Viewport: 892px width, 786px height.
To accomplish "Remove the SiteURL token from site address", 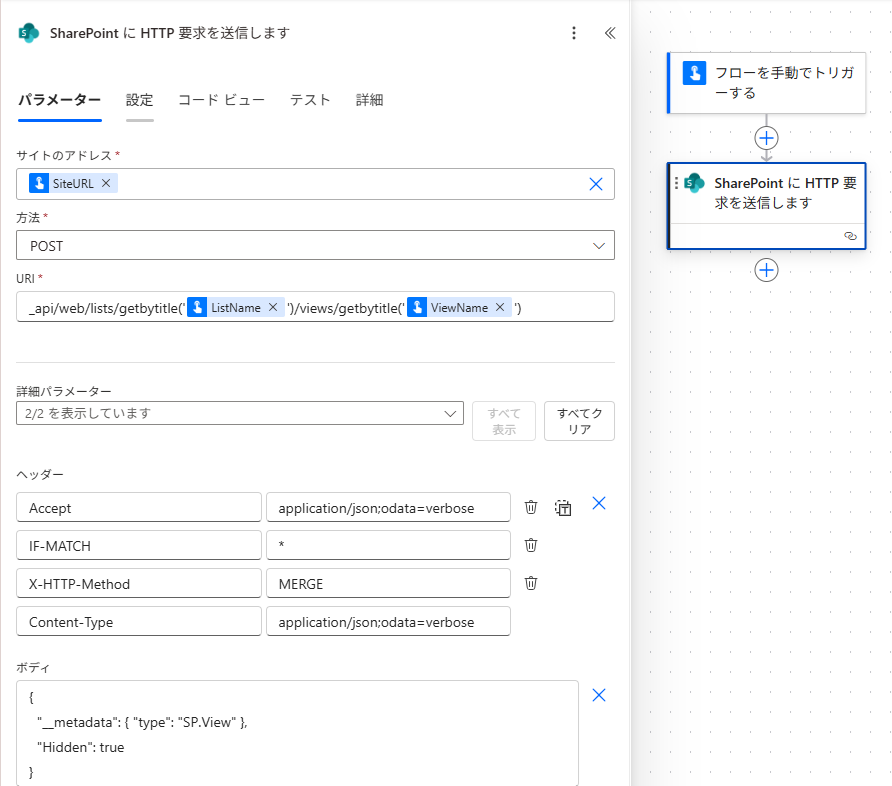I will (106, 183).
